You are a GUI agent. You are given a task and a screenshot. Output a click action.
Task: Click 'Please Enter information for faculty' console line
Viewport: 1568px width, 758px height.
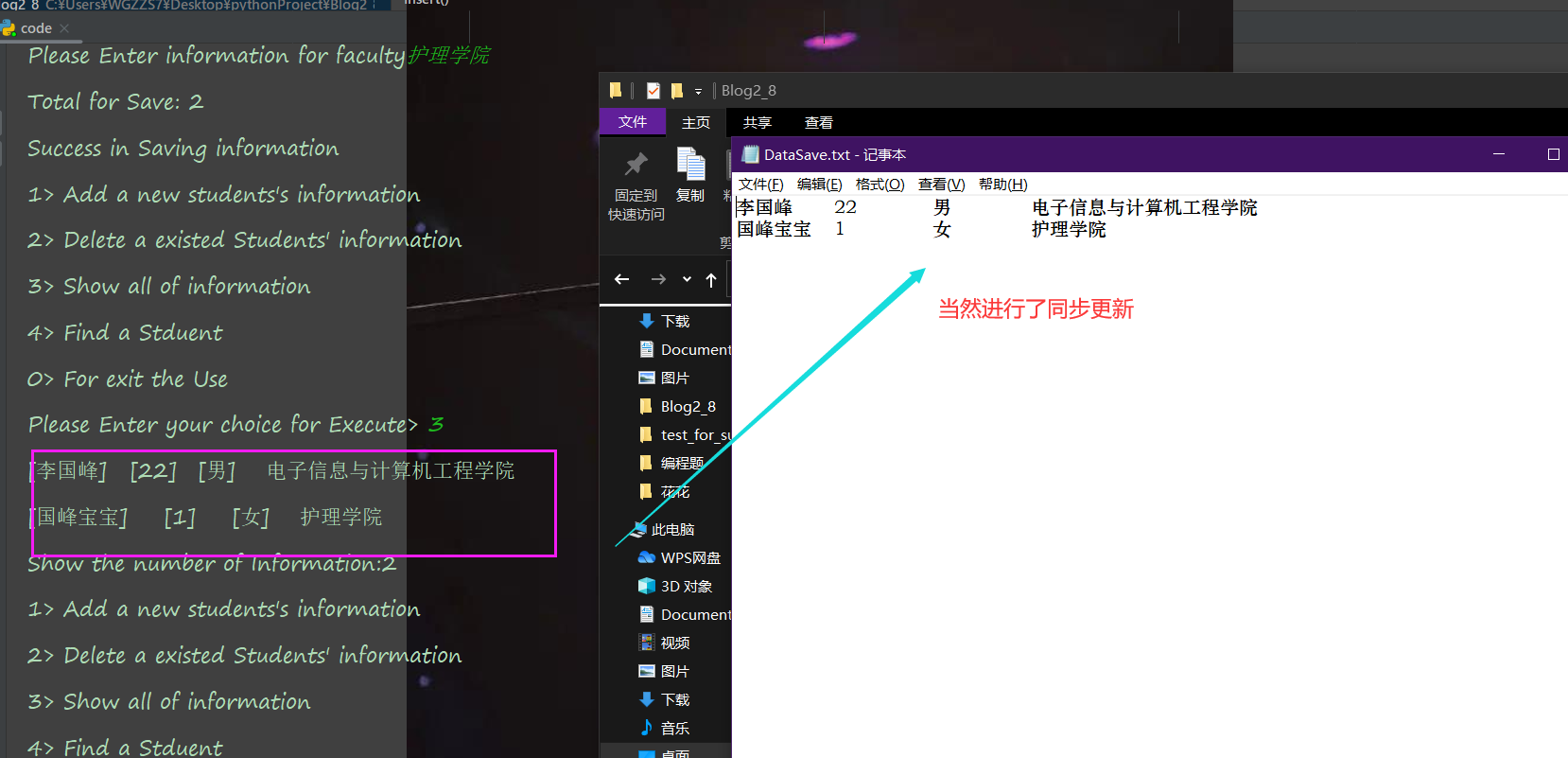click(259, 56)
